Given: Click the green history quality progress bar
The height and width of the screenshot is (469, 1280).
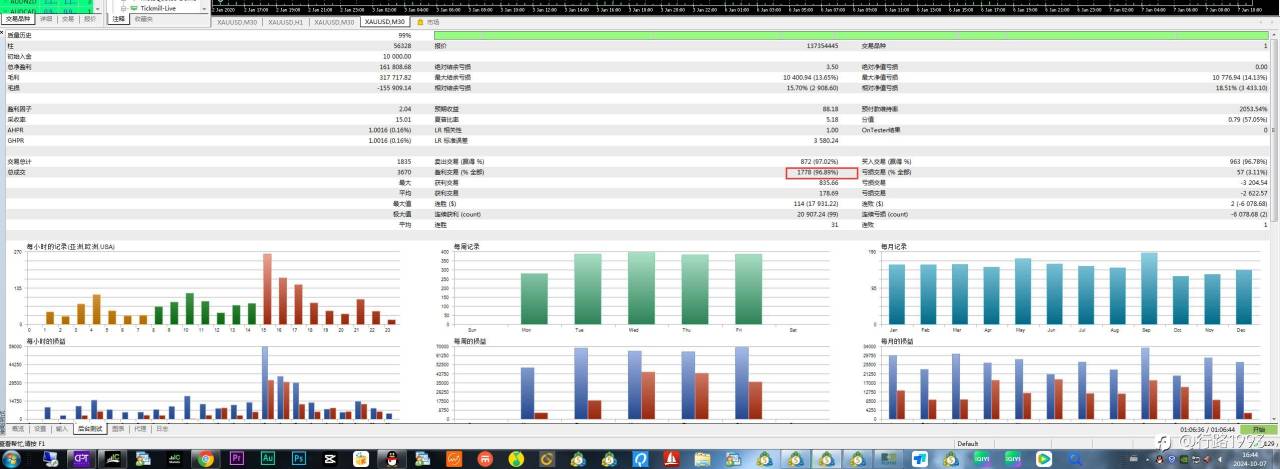Looking at the screenshot, I should pyautogui.click(x=853, y=35).
